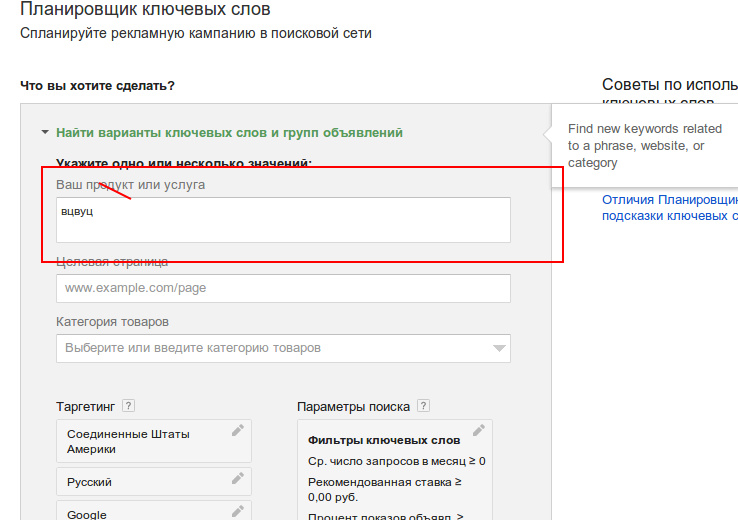The width and height of the screenshot is (738, 520).
Task: Click the Целевая страница URL field
Action: (283, 288)
